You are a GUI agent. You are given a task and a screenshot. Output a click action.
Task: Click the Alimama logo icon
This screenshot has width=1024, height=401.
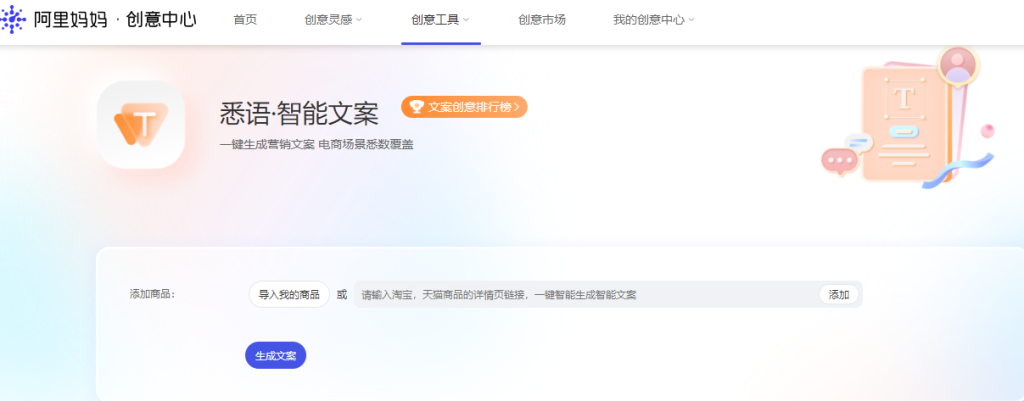click(x=13, y=20)
